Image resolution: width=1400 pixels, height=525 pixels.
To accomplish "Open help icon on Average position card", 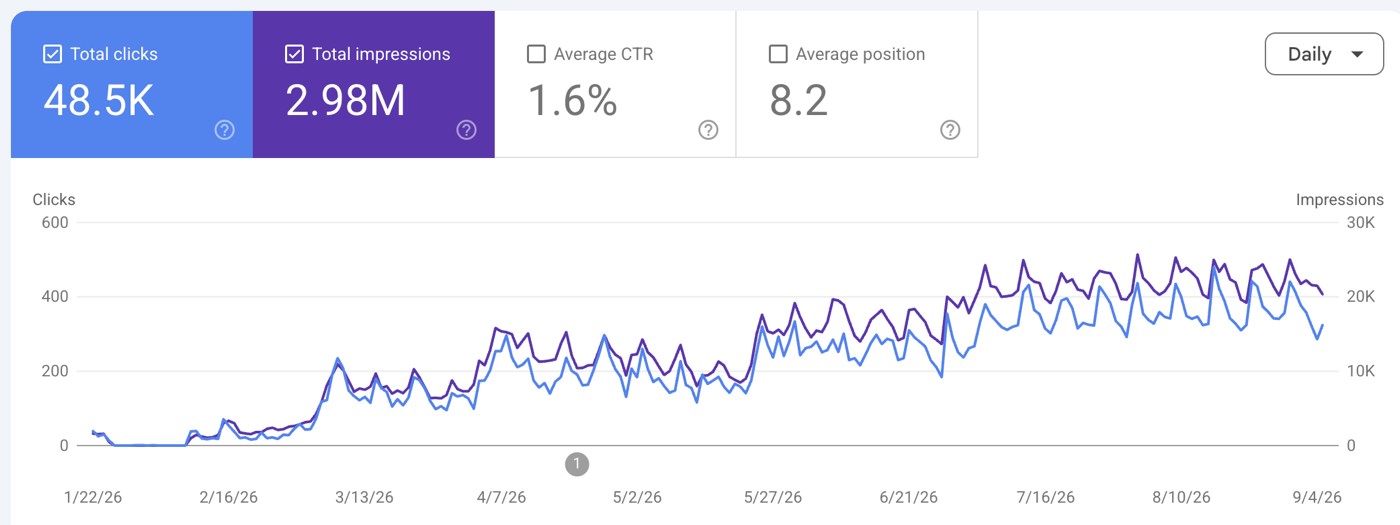I will coord(950,130).
